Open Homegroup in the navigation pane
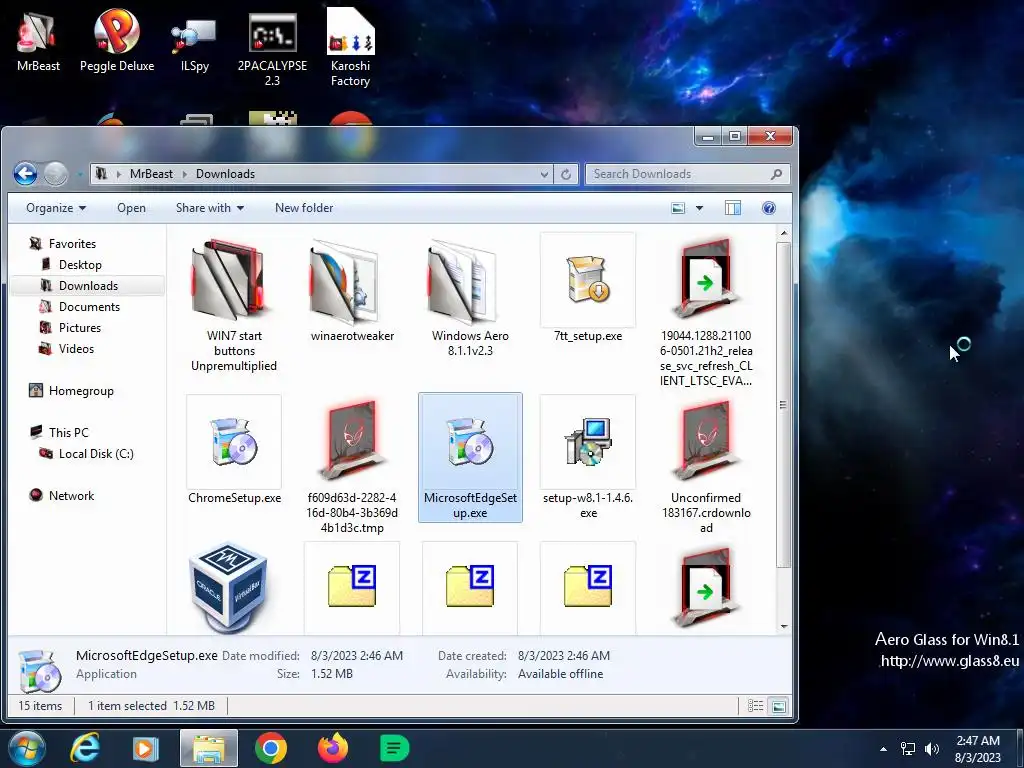This screenshot has height=768, width=1024. click(x=81, y=391)
